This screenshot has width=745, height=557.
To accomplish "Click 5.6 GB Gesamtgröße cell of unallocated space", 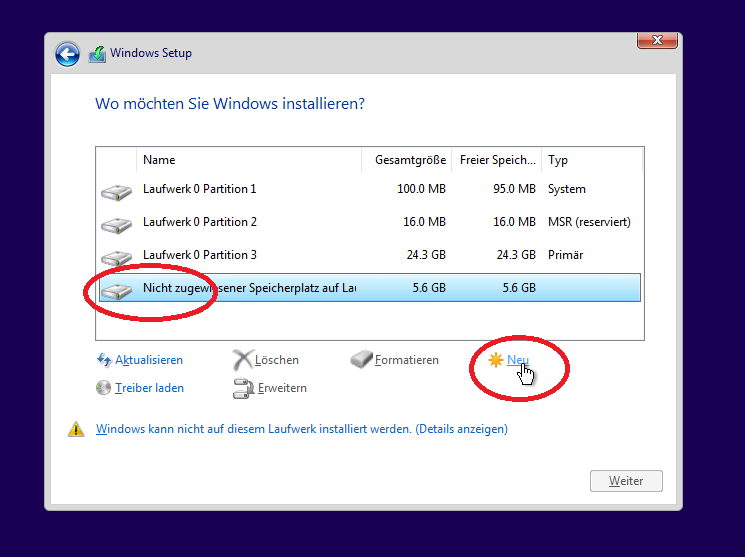I will pos(429,288).
